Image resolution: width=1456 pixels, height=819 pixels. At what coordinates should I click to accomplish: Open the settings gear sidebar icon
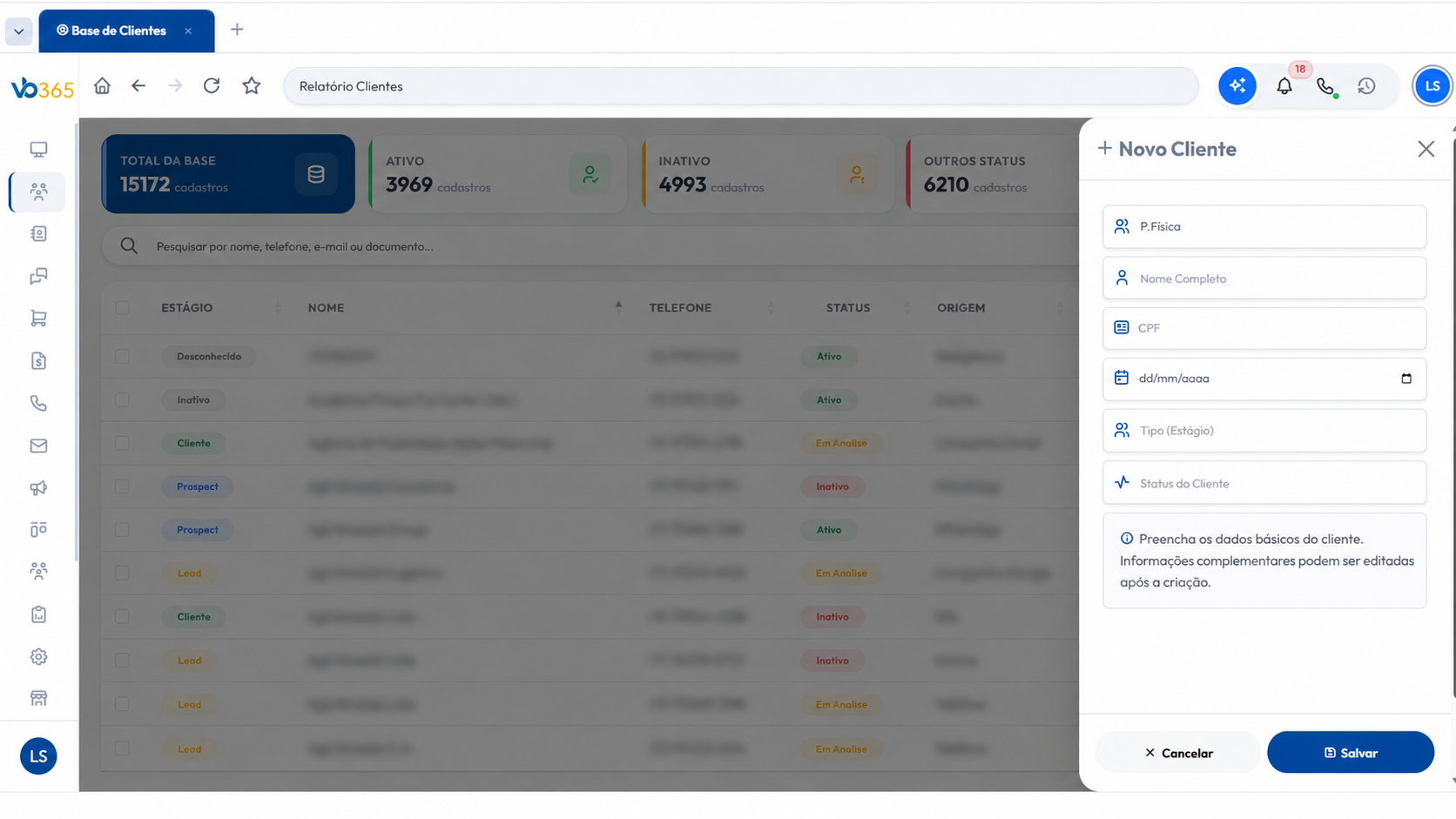coord(38,657)
